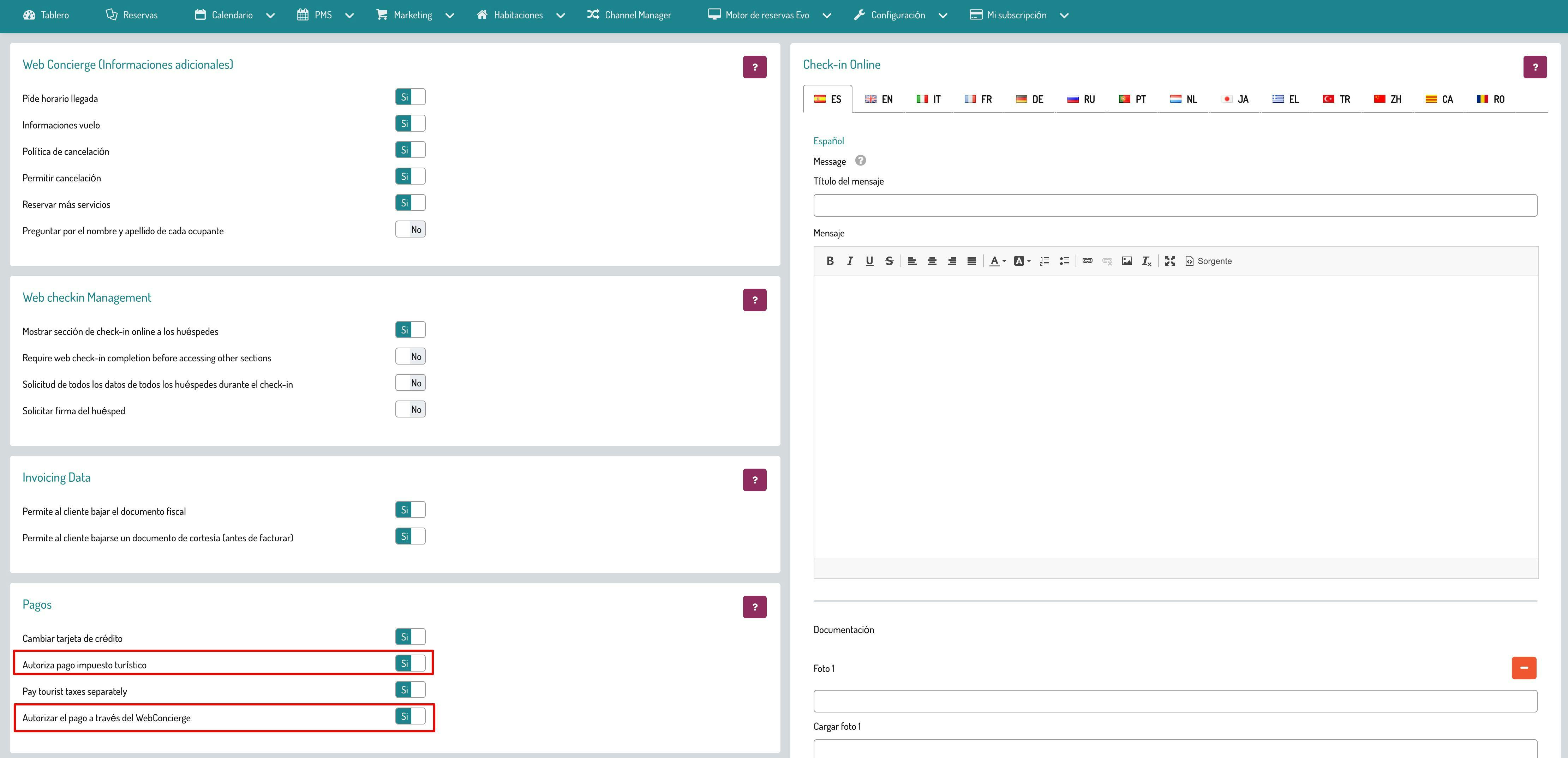
Task: Click the Sorgente source button
Action: click(1208, 261)
